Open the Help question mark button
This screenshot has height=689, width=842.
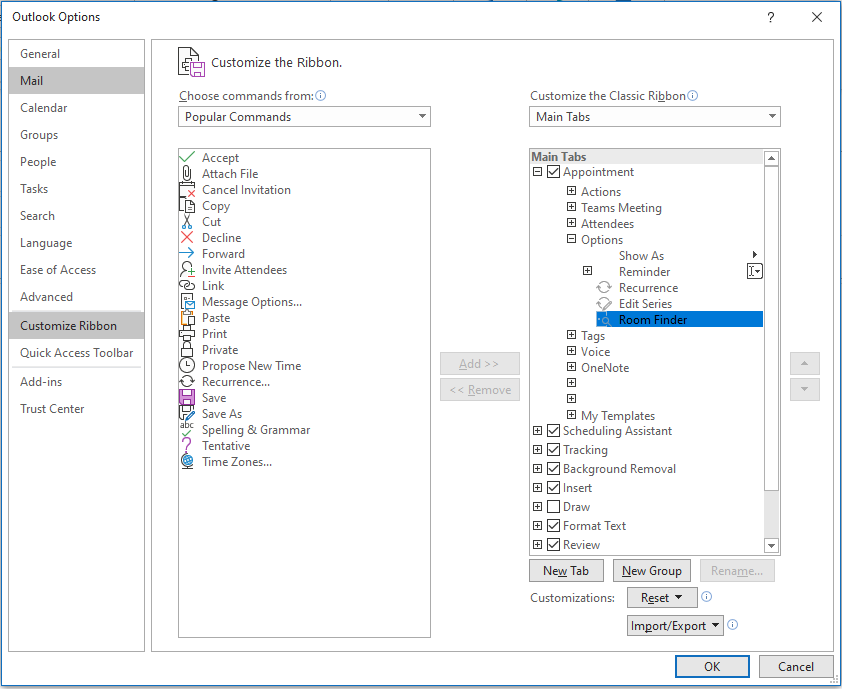(x=771, y=17)
